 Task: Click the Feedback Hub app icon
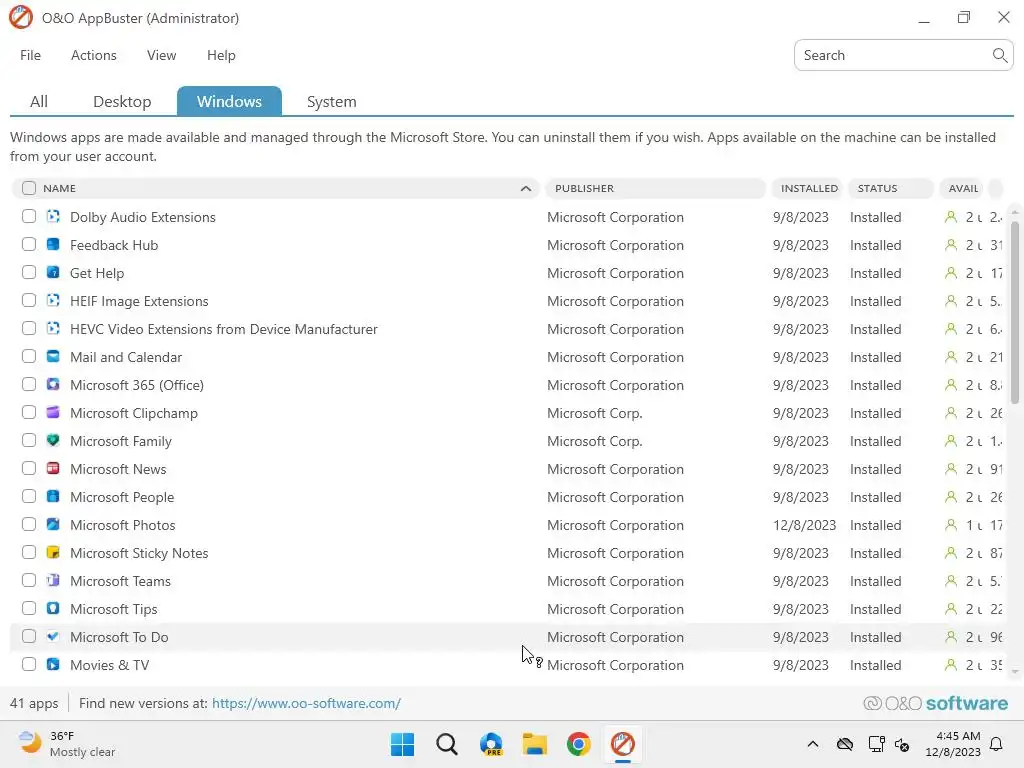coord(54,244)
